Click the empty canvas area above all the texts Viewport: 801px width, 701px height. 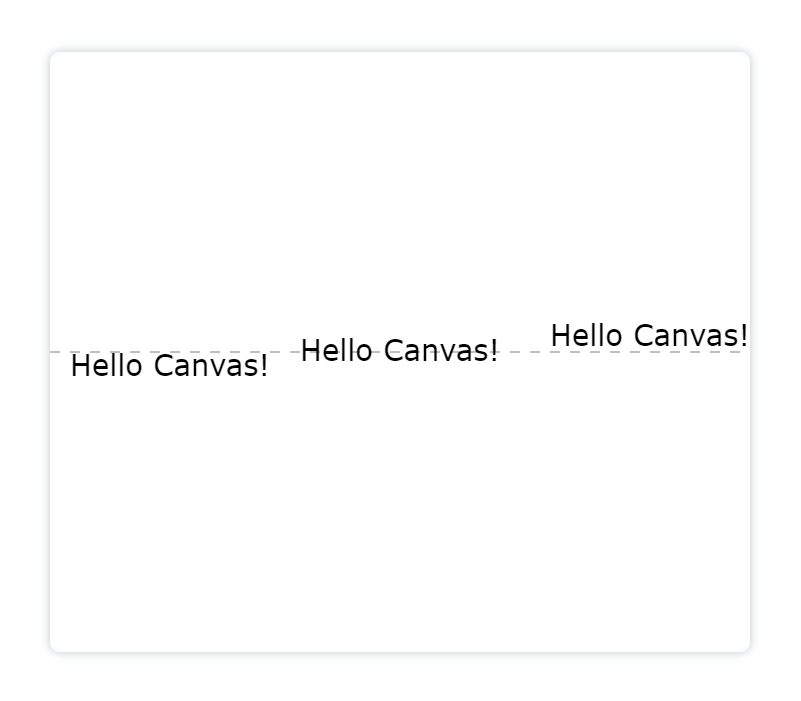pyautogui.click(x=399, y=184)
